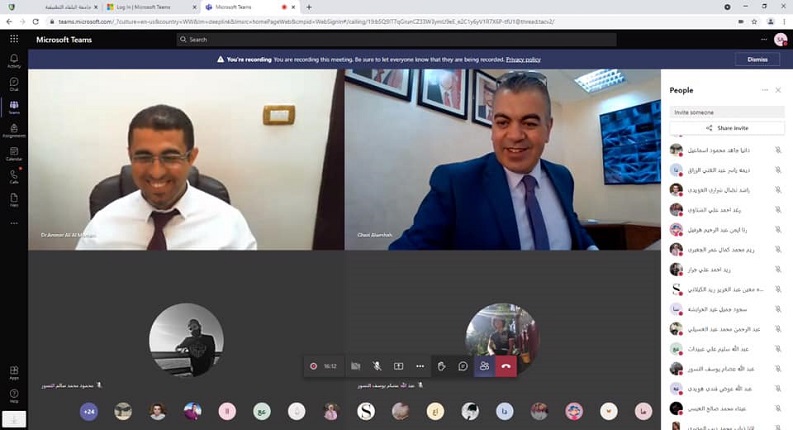Go to Activity feed in the sidebar
Image resolution: width=793 pixels, height=430 pixels.
[x=14, y=61]
